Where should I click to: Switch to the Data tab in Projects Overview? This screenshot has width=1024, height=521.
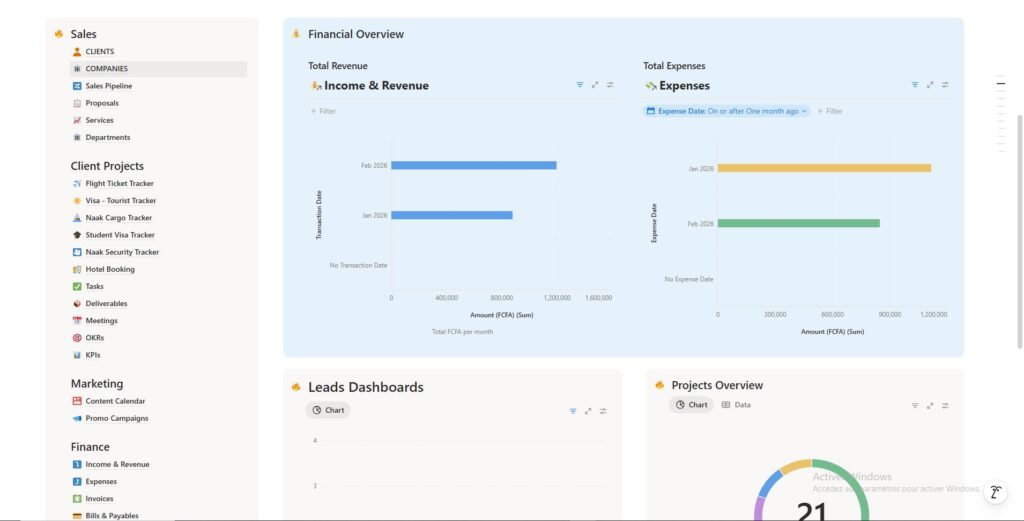(x=736, y=405)
